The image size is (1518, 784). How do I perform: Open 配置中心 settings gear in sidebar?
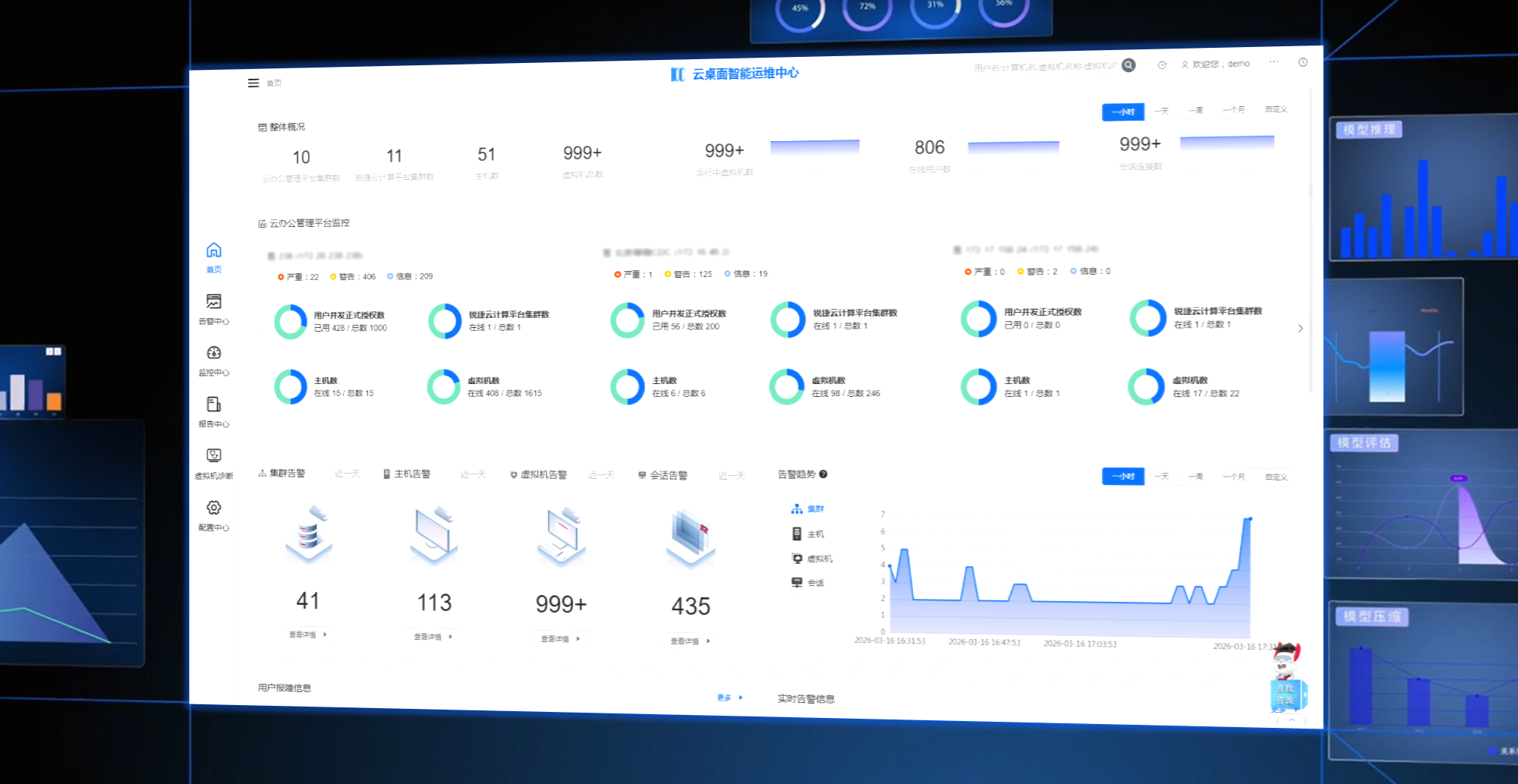(214, 508)
